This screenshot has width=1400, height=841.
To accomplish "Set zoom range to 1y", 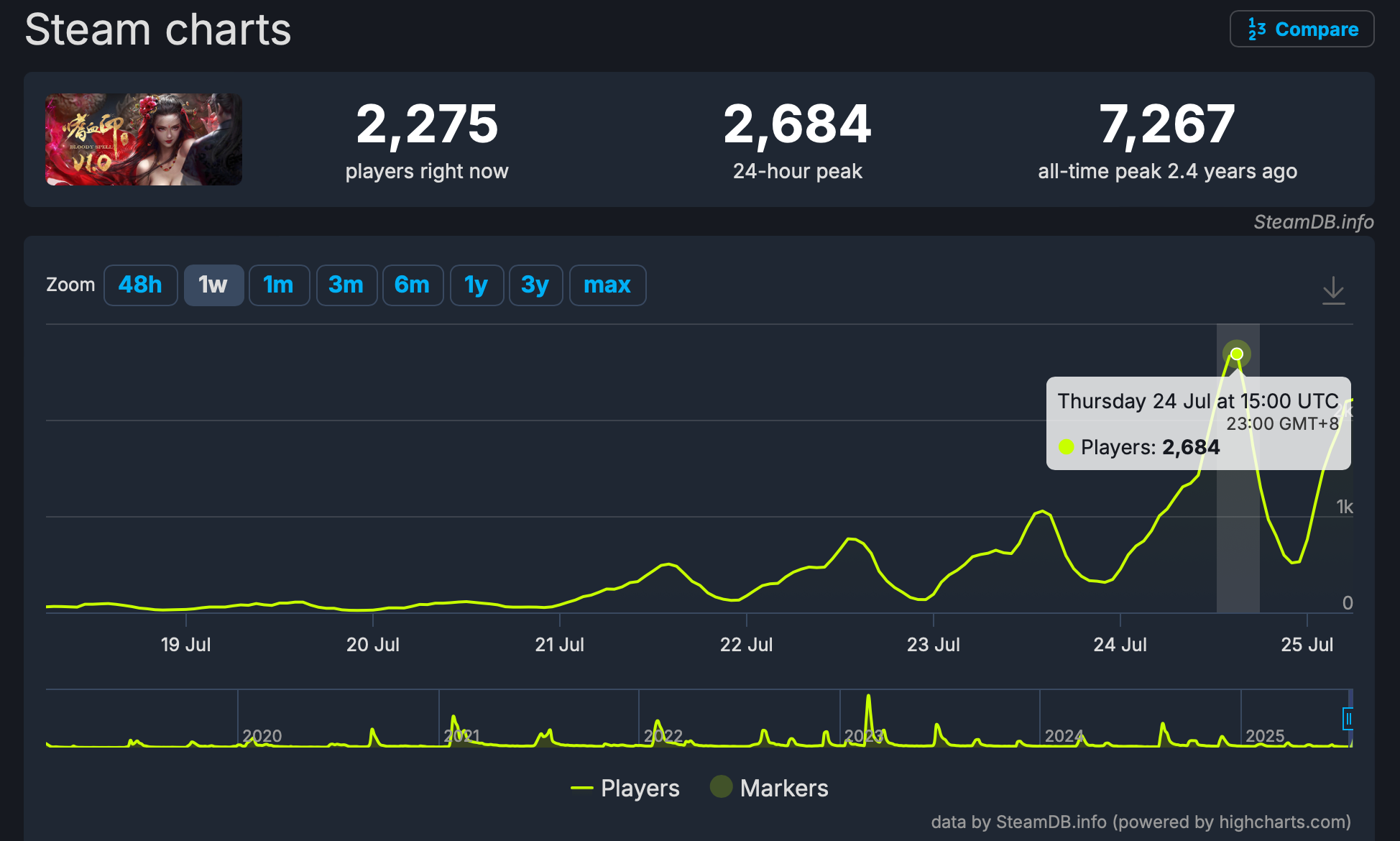I will [476, 285].
